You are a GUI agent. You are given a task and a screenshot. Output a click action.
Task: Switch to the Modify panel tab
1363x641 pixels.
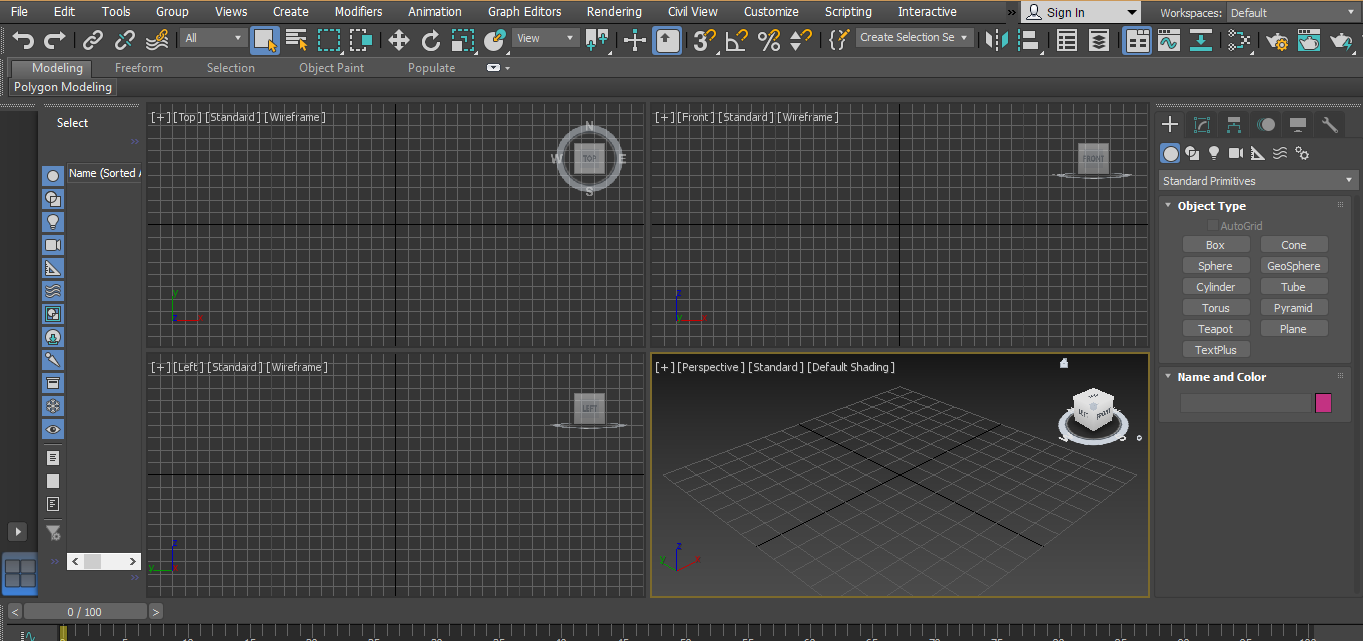pos(1202,125)
